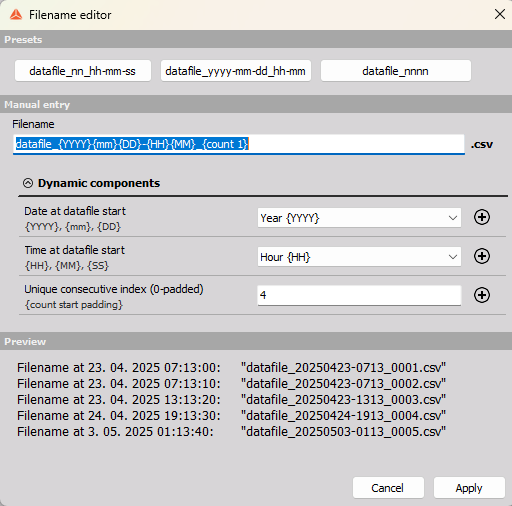Open the Year {YYYY} dropdown
The image size is (512, 506).
(359, 218)
